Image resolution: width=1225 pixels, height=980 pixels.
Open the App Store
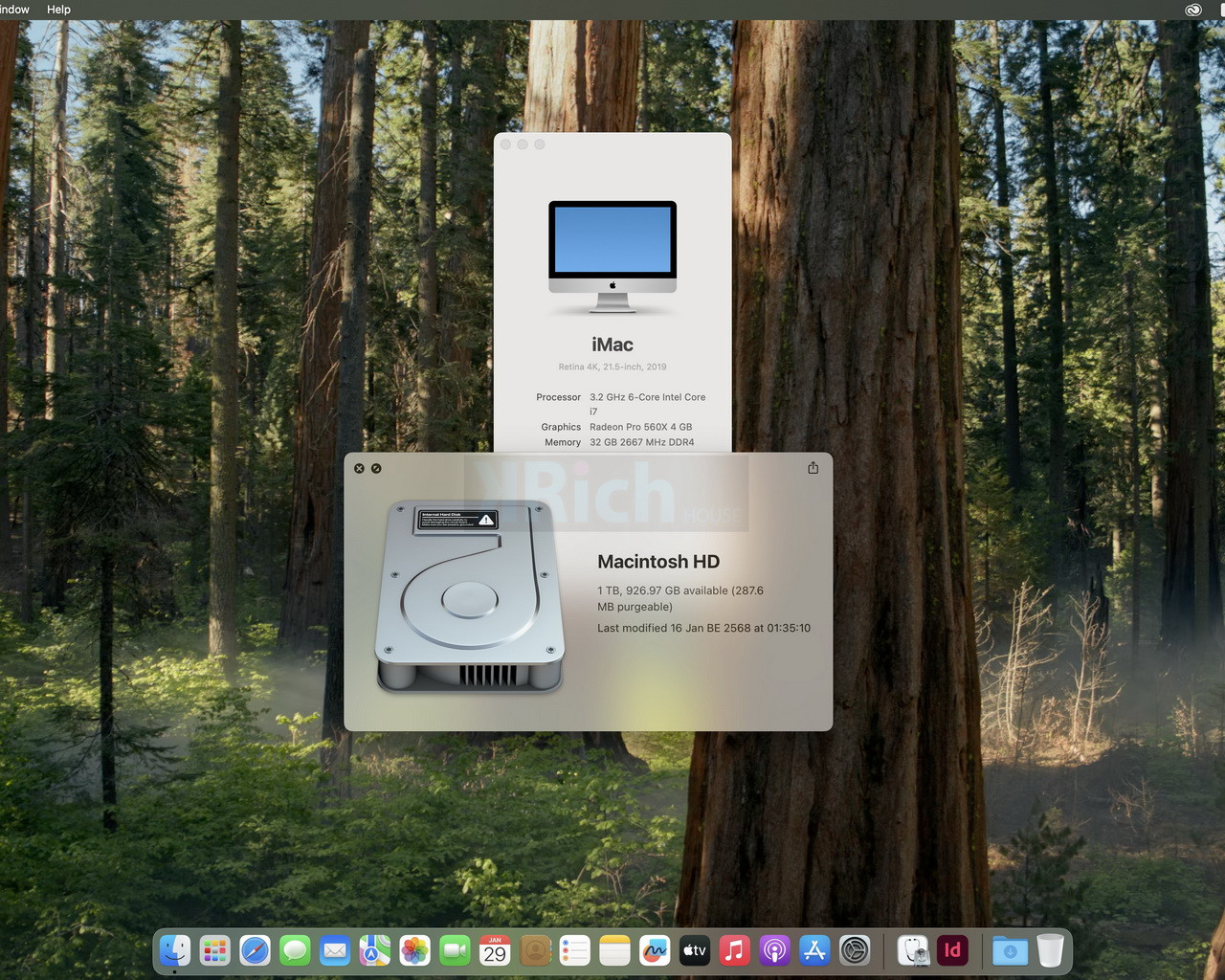coord(814,950)
